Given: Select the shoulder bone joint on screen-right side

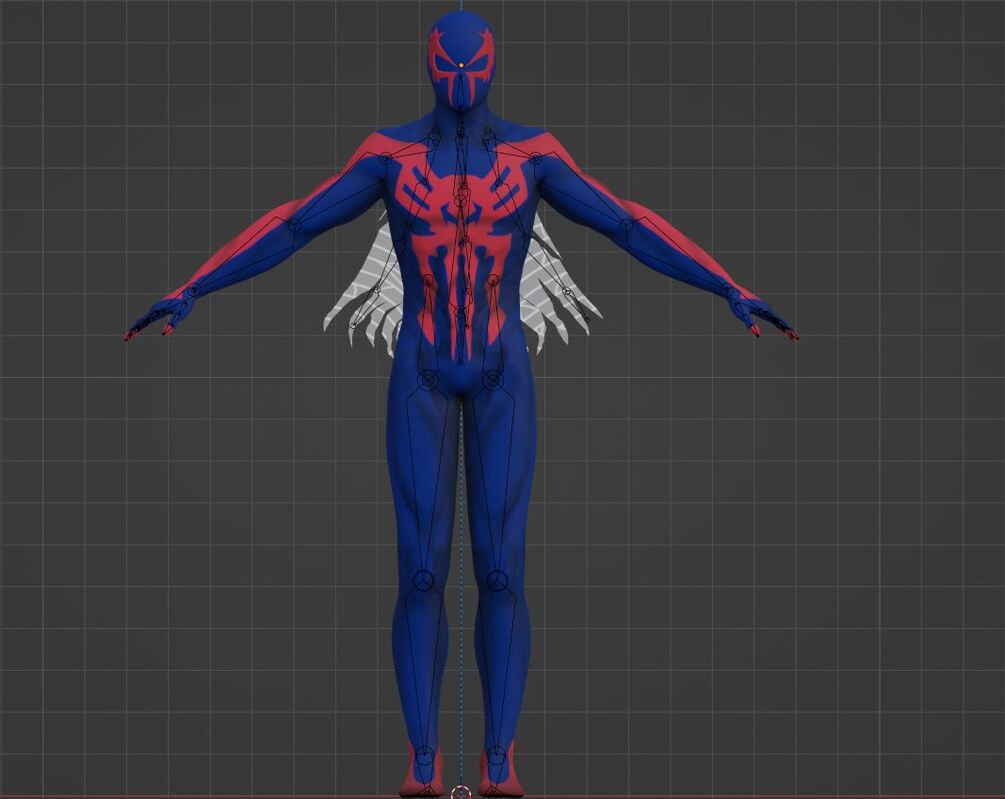Looking at the screenshot, I should coord(535,158).
